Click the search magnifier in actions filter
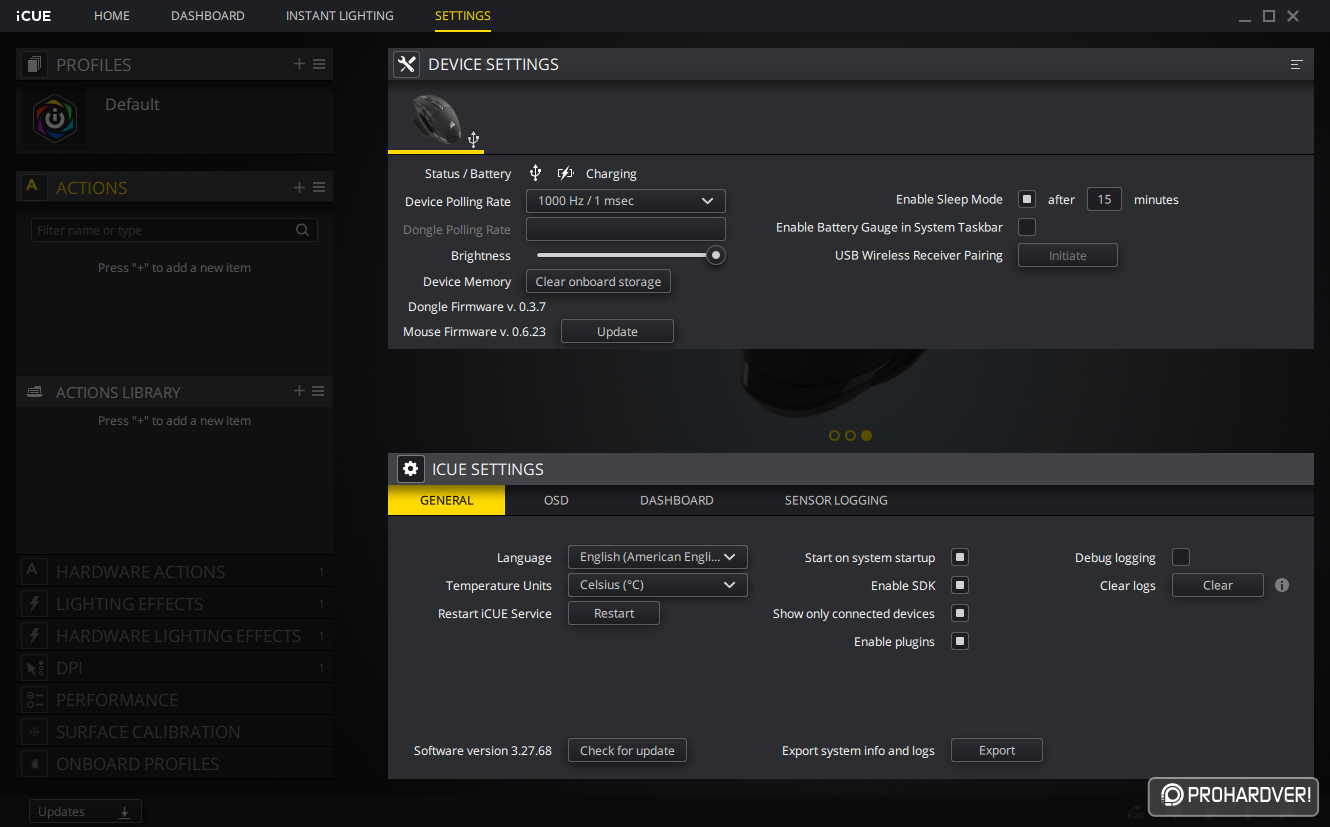Image resolution: width=1330 pixels, height=827 pixels. tap(303, 230)
